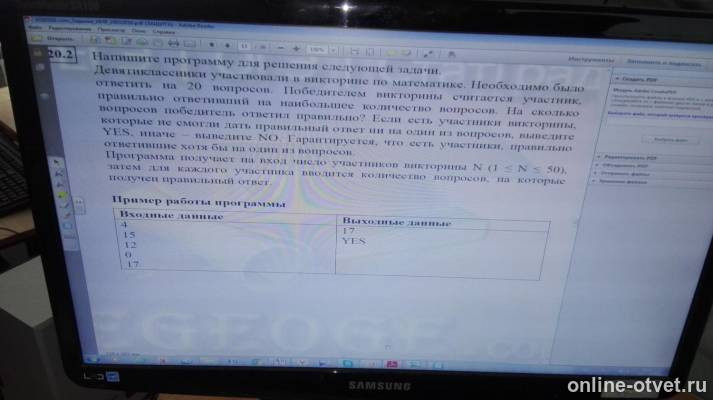Click the YES output value in the table
The image size is (713, 400).
click(x=354, y=241)
